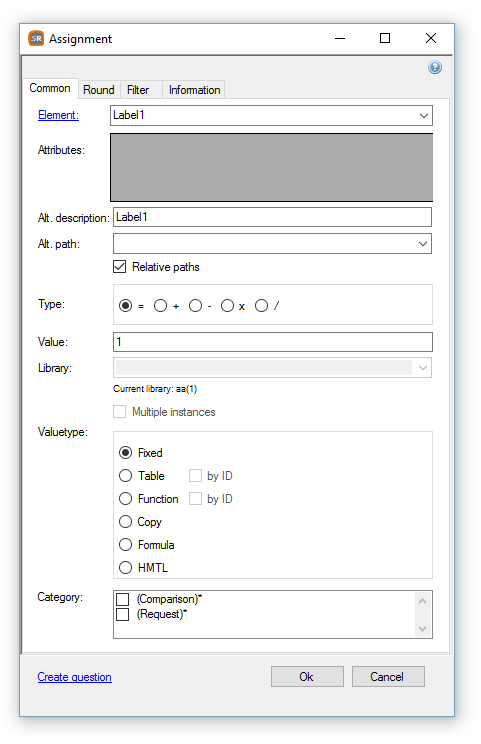The width and height of the screenshot is (481, 744).
Task: Open help via the blue question icon
Action: 435,67
